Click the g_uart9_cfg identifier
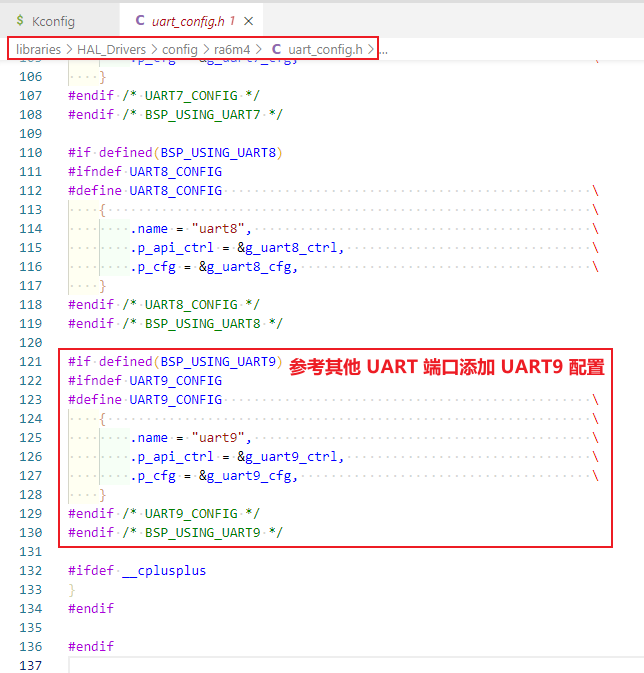This screenshot has height=673, width=644. pyautogui.click(x=252, y=476)
